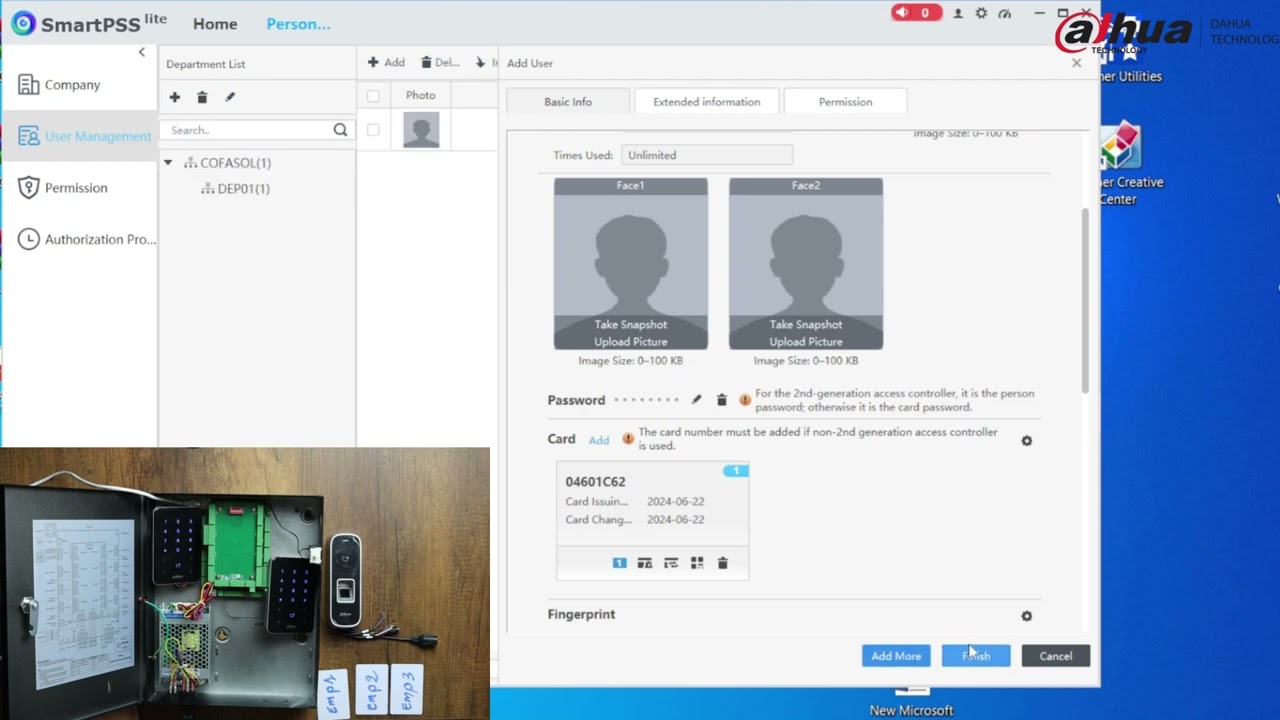Click Upload Picture under Face1
This screenshot has width=1280, height=720.
tap(630, 342)
